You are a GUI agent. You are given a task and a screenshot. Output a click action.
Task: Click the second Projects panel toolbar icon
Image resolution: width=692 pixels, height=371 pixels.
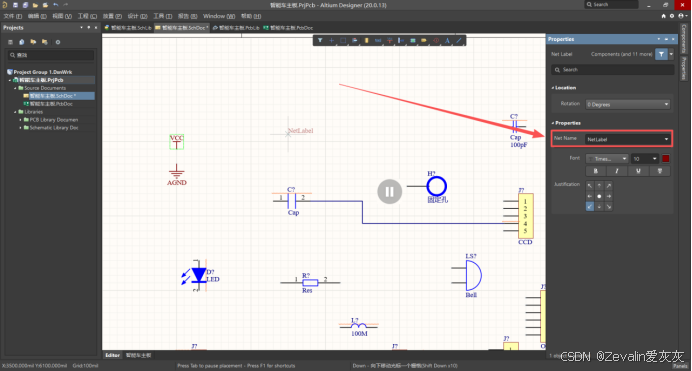[x=22, y=42]
